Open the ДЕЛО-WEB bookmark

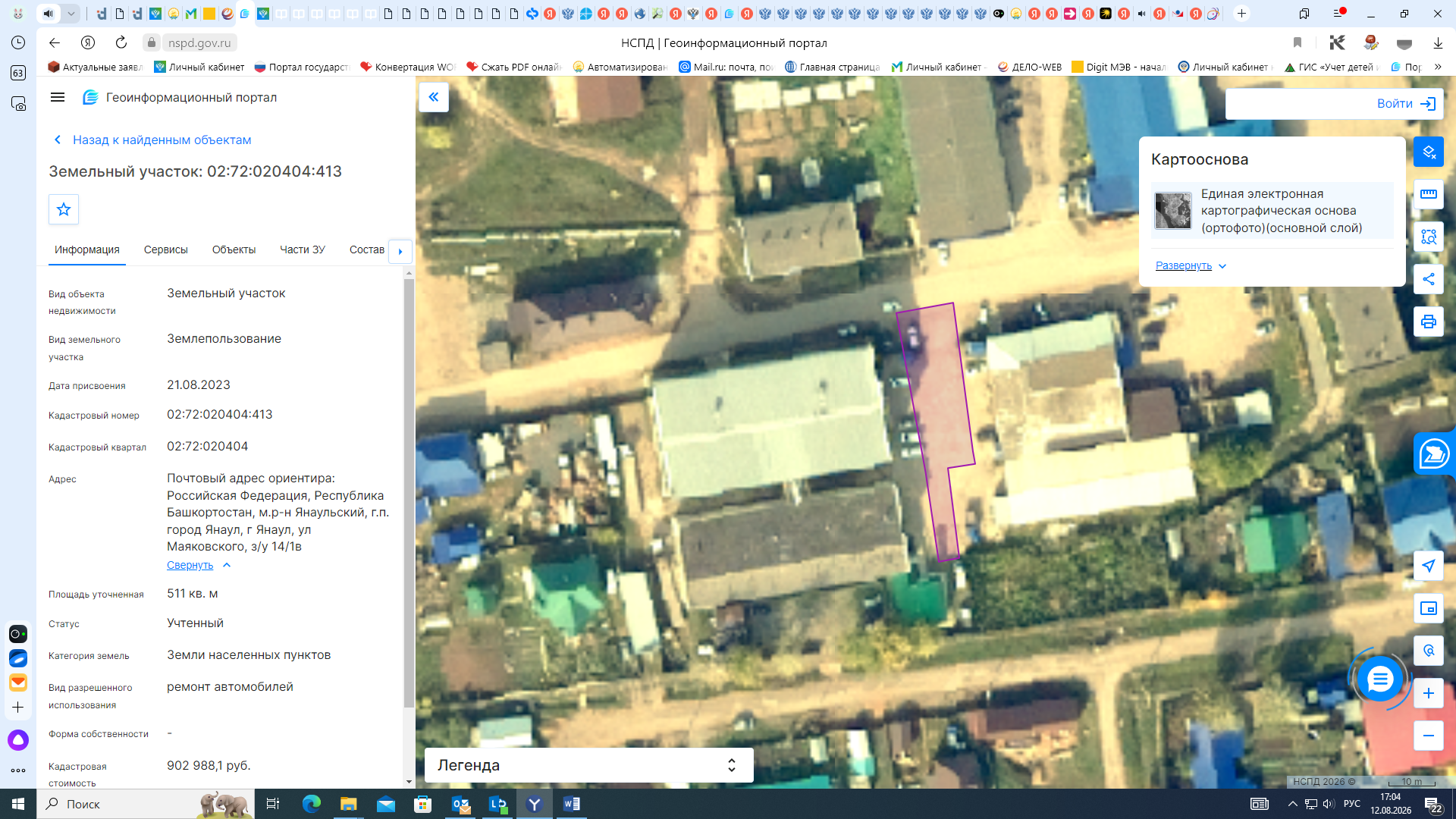[1030, 67]
